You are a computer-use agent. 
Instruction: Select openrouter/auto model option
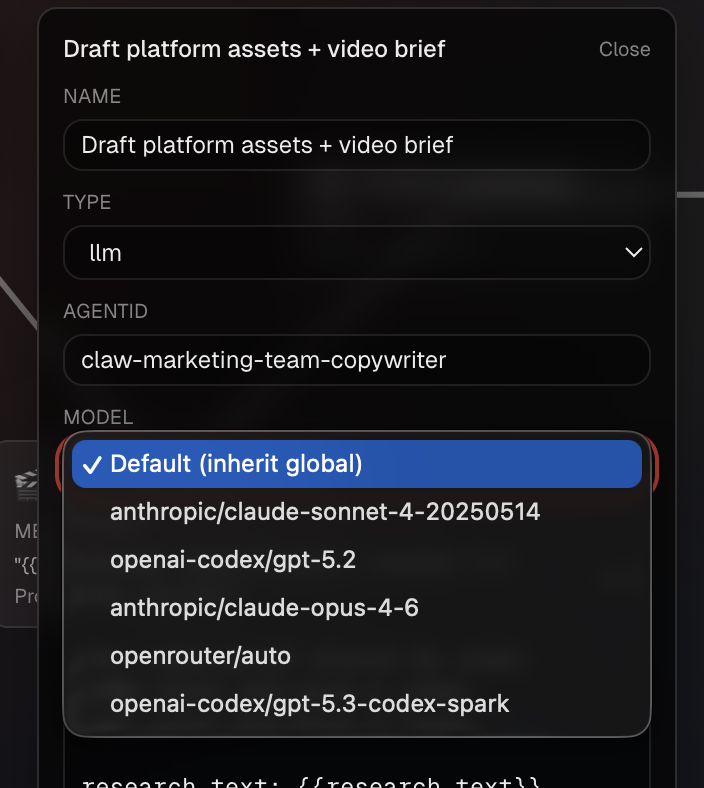357,656
